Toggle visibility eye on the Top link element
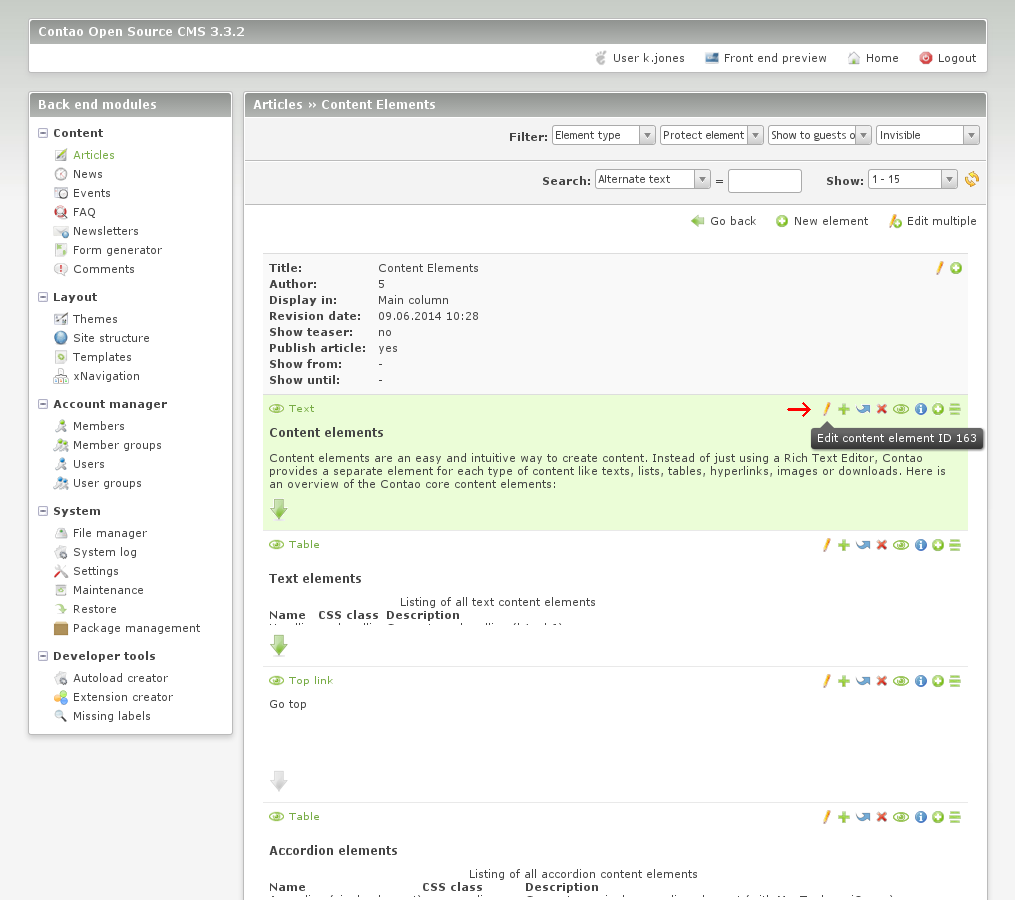This screenshot has width=1015, height=900. point(900,681)
